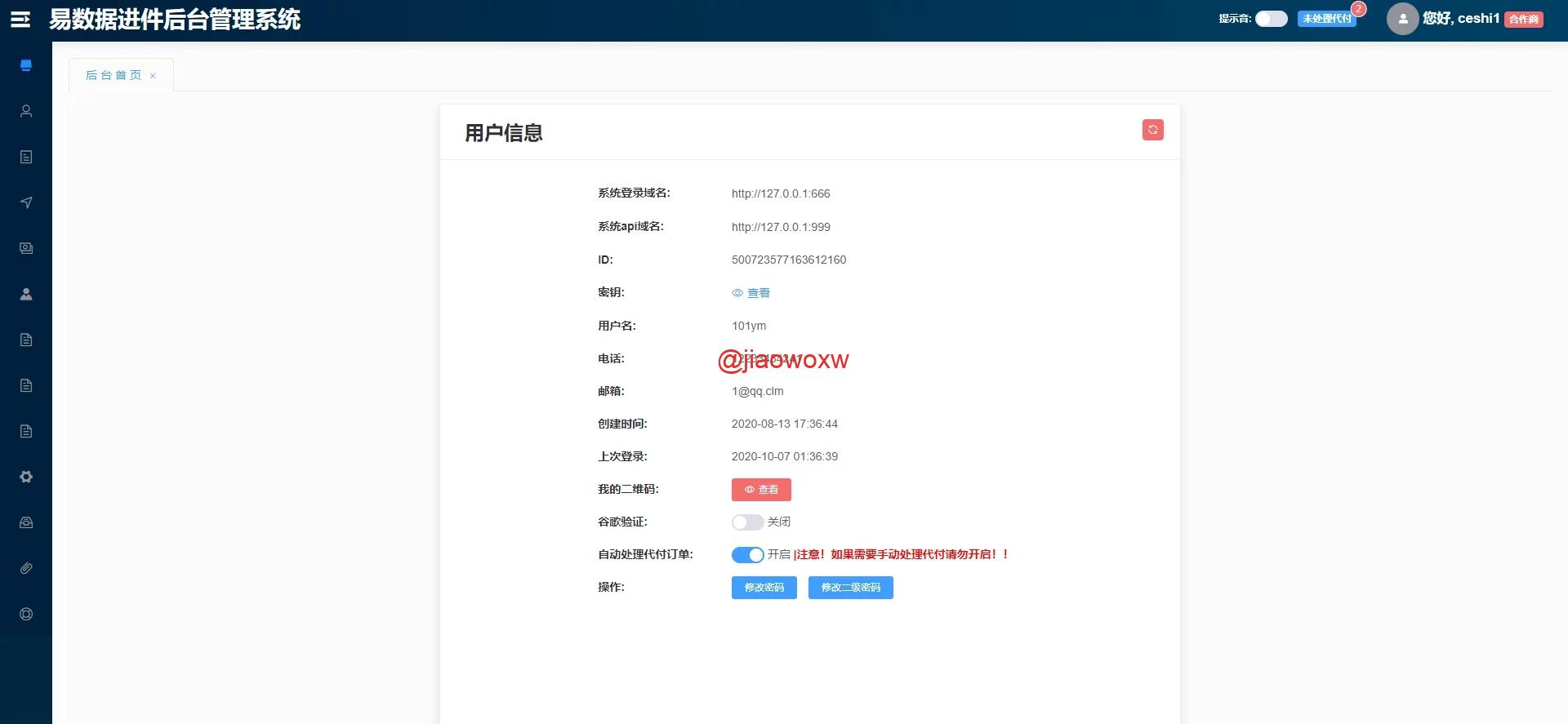
Task: Open document icon directly above the gear icon
Action: point(26,431)
